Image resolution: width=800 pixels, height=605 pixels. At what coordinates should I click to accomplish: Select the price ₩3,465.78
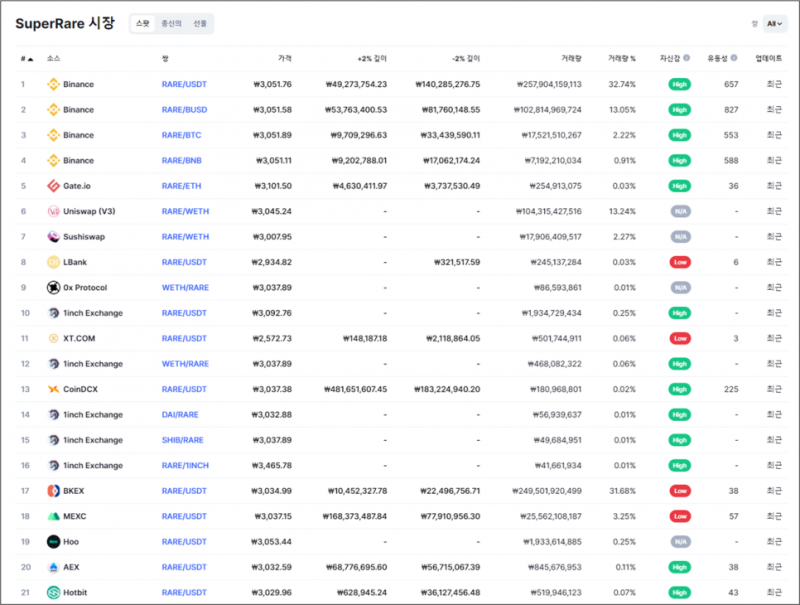pos(272,465)
